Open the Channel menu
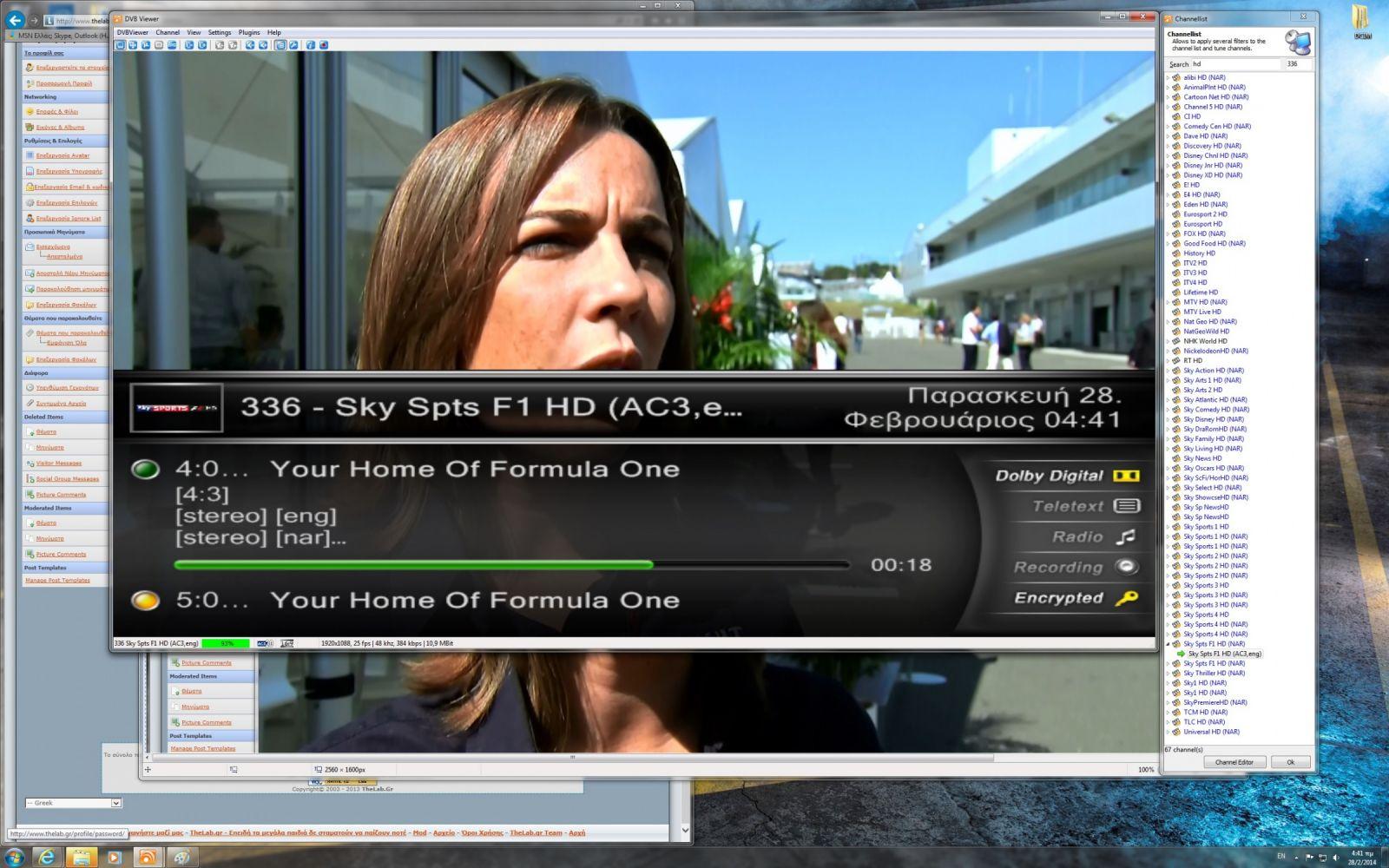Image resolution: width=1389 pixels, height=868 pixels. coord(168,32)
